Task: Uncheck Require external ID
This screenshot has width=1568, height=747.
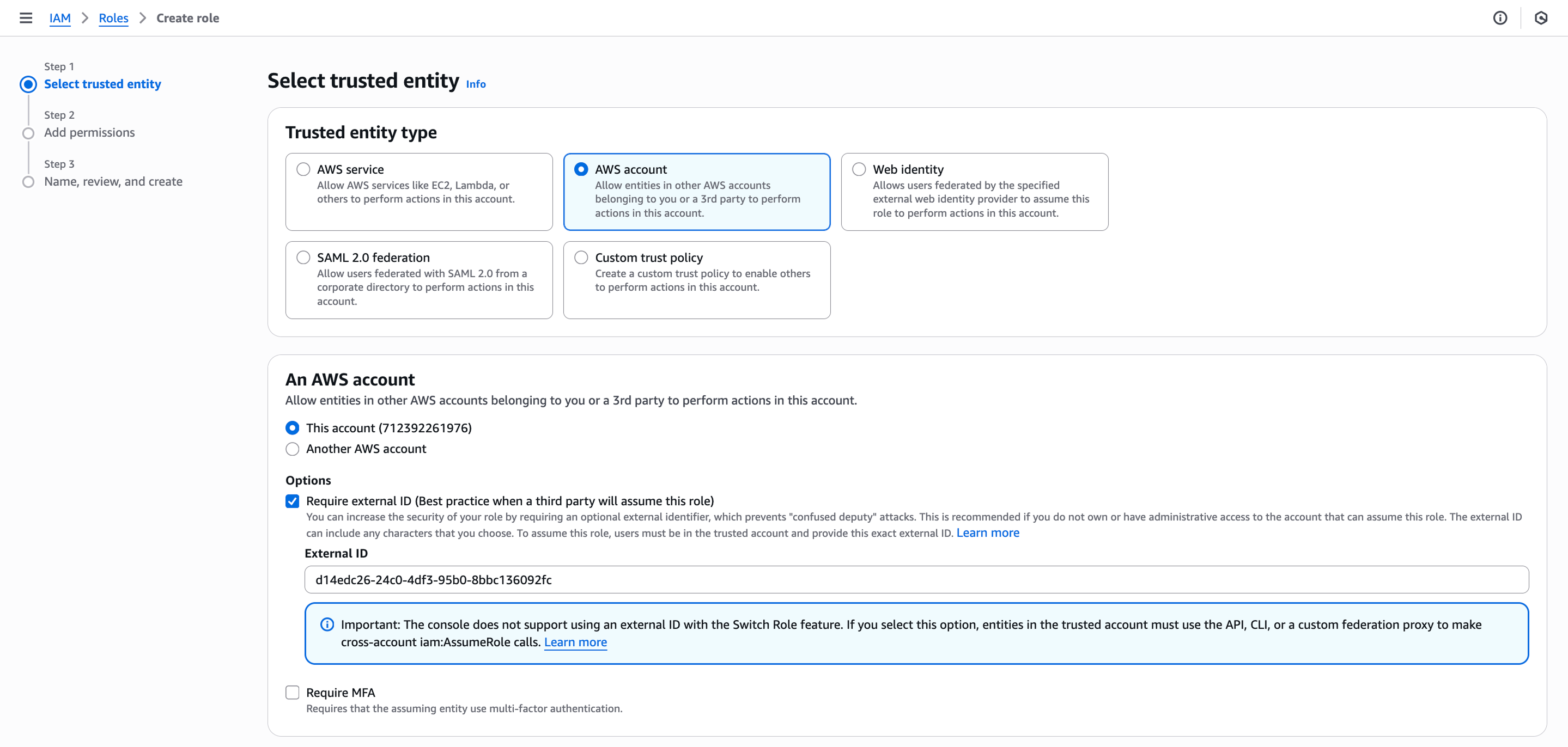Action: pos(292,501)
